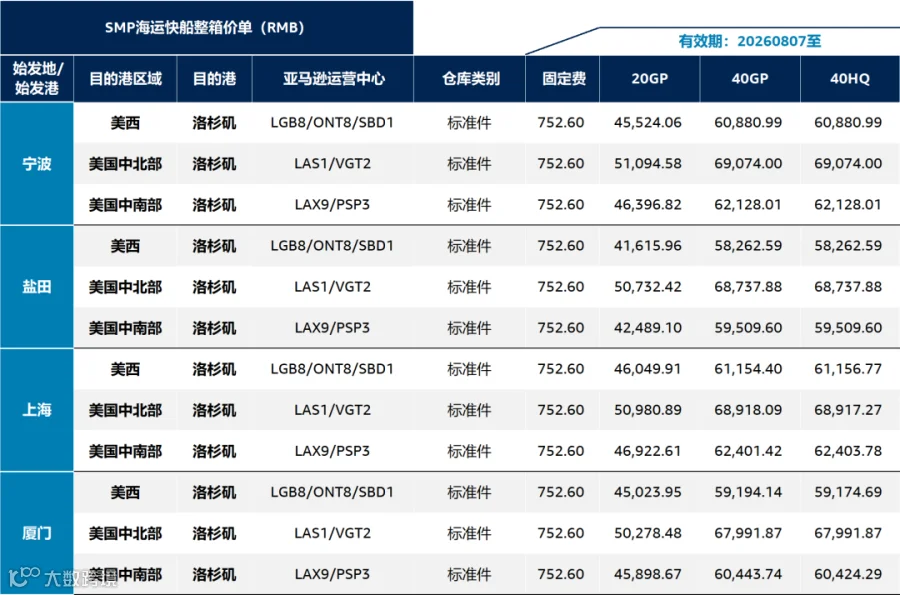
Task: Select the 45,524.06 price for Ningbo 美西
Action: click(x=647, y=122)
